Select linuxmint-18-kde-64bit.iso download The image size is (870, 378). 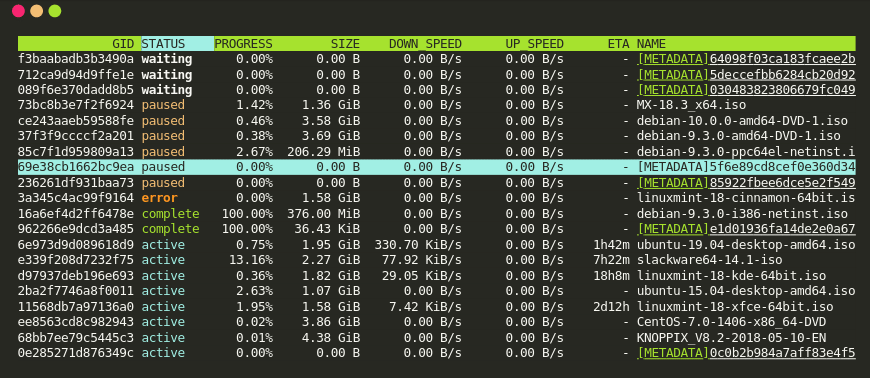731,275
